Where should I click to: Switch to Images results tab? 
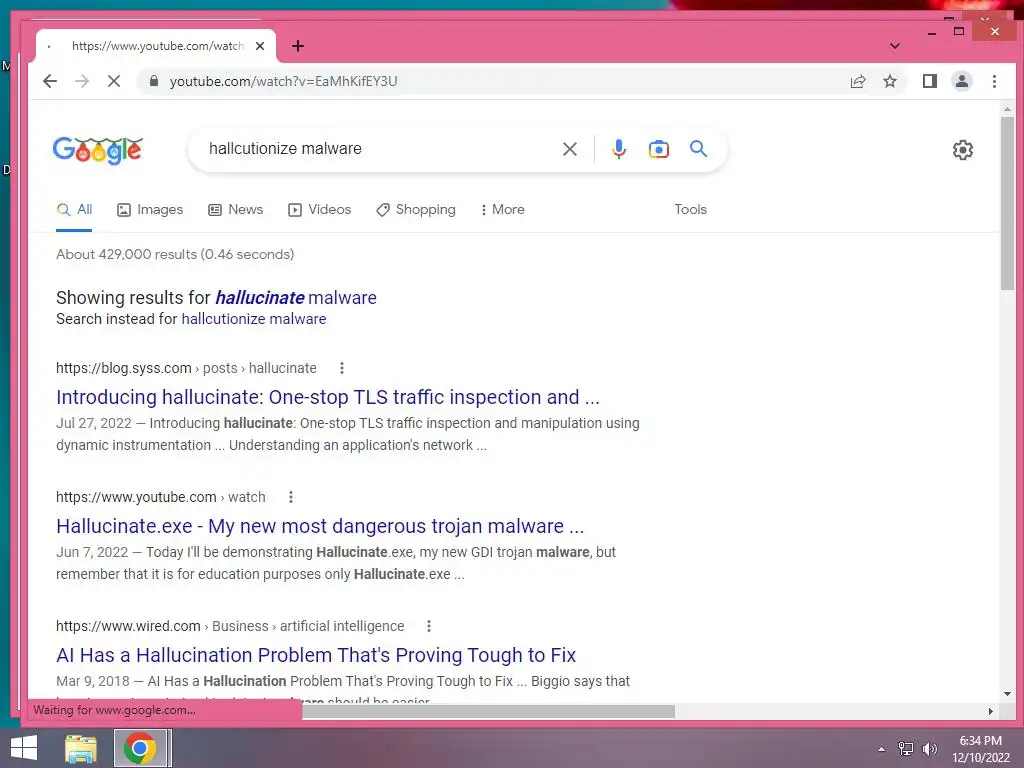point(150,210)
